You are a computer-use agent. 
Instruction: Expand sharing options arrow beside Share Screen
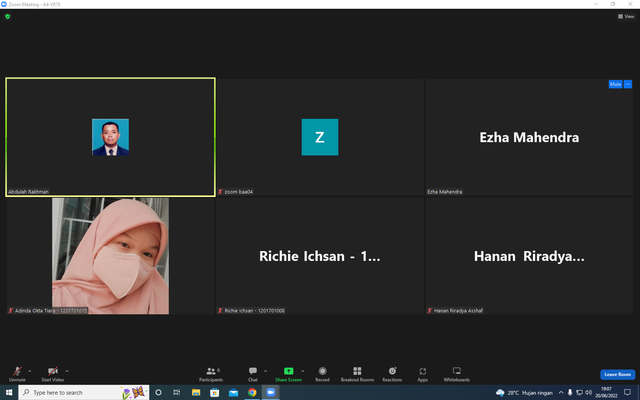pyautogui.click(x=302, y=371)
